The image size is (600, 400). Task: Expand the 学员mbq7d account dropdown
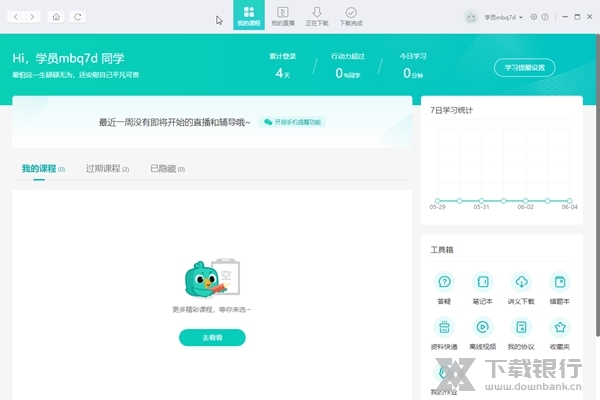coord(503,17)
